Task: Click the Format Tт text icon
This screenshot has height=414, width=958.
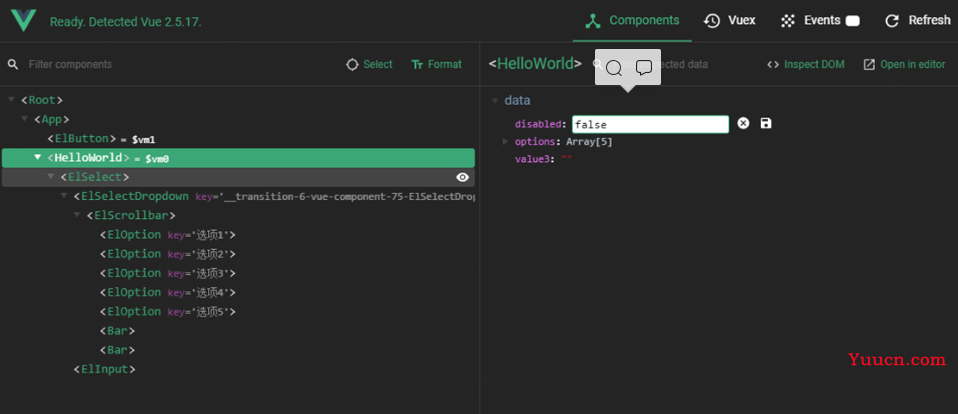Action: 417,64
